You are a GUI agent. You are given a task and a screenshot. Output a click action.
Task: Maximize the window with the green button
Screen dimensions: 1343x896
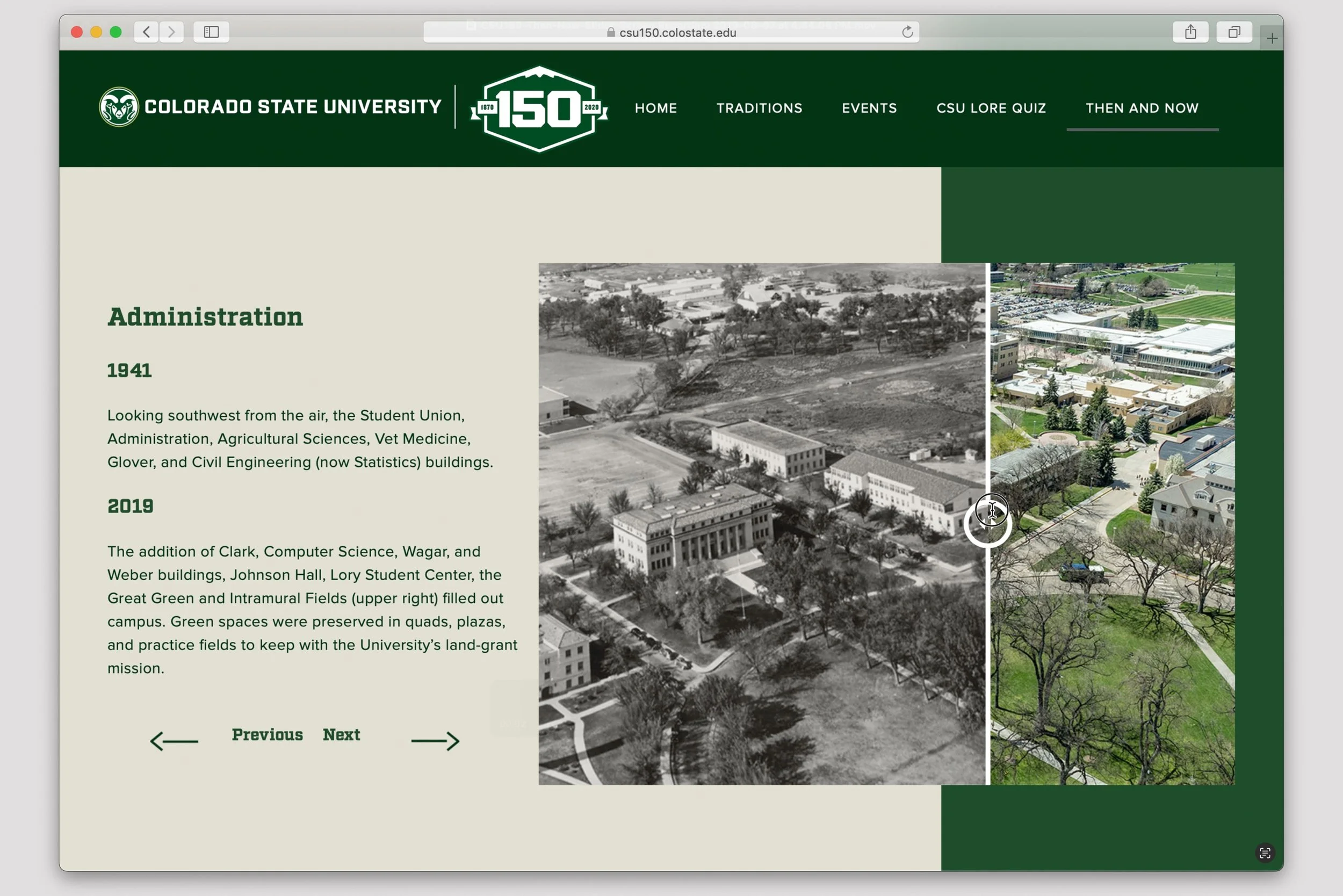(115, 32)
